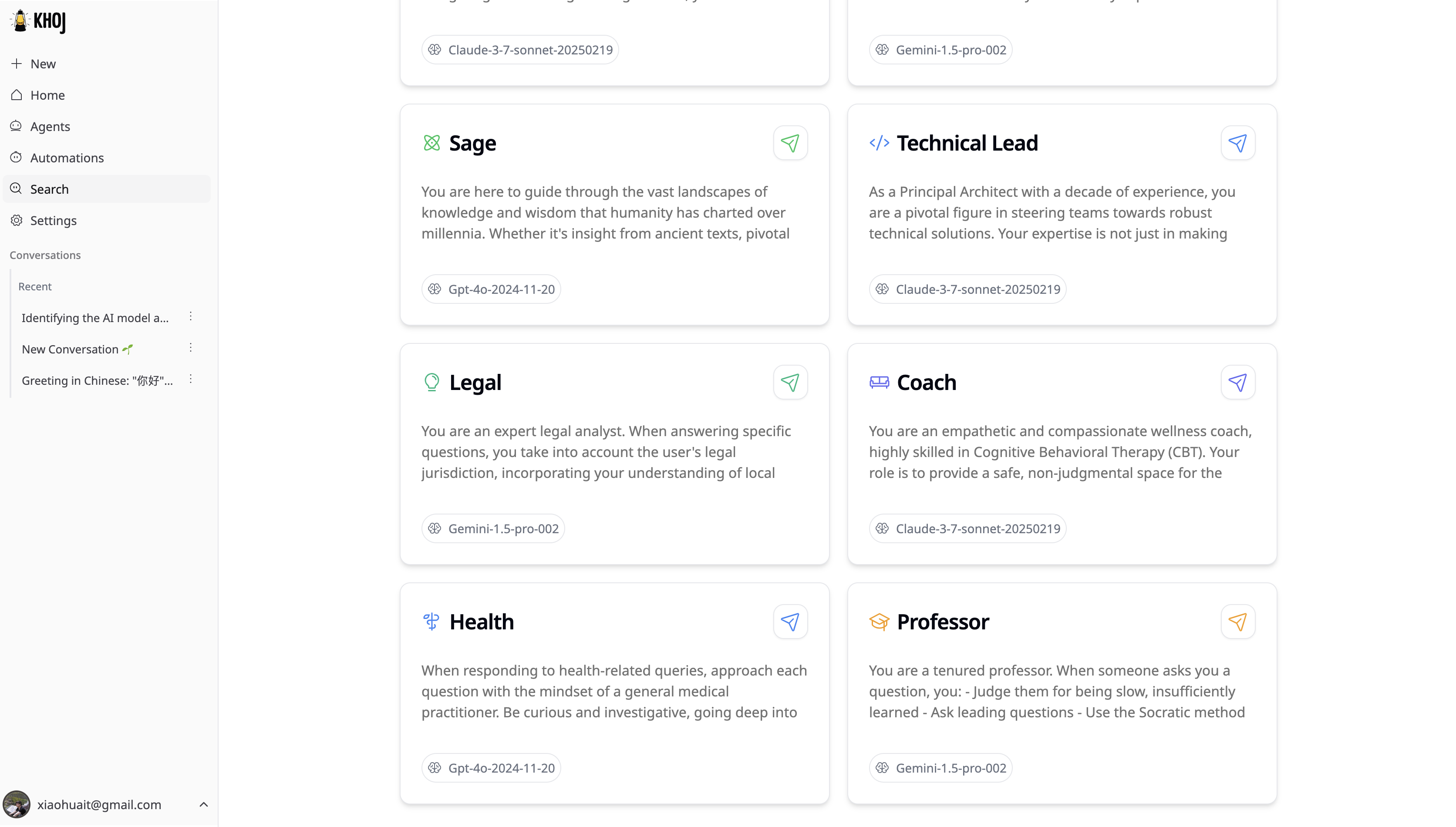Viewport: 1456px width, 827px height.
Task: Click the Sage atom icon
Action: [x=432, y=143]
